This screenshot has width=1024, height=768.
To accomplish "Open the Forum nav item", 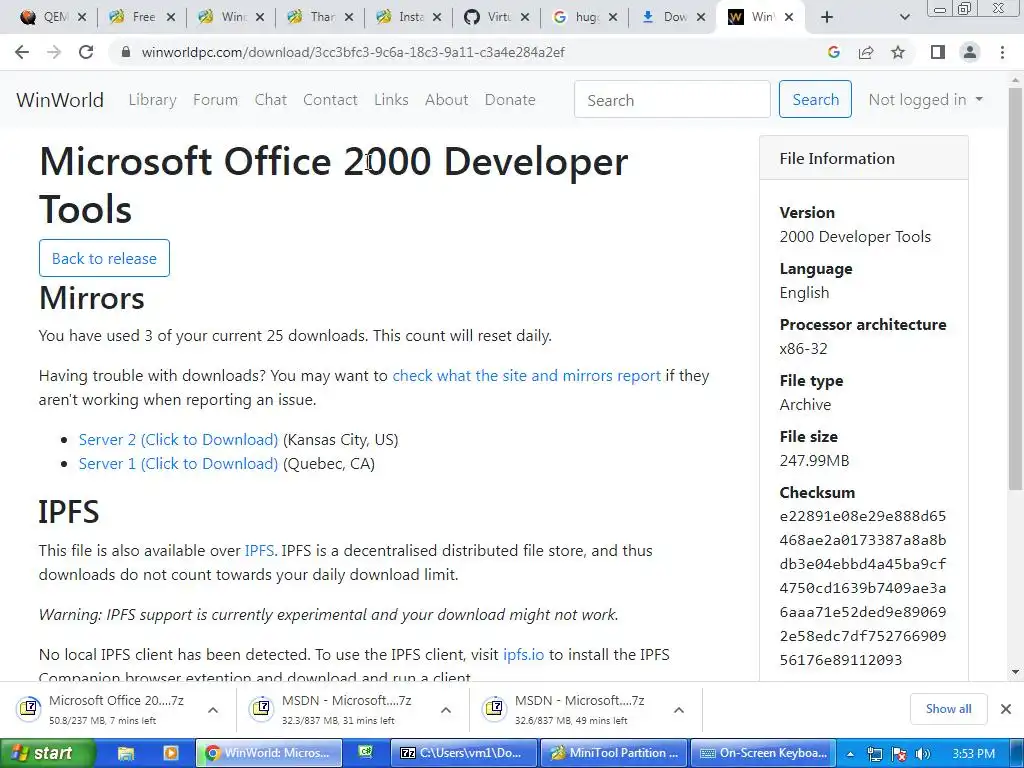I will coord(216,100).
